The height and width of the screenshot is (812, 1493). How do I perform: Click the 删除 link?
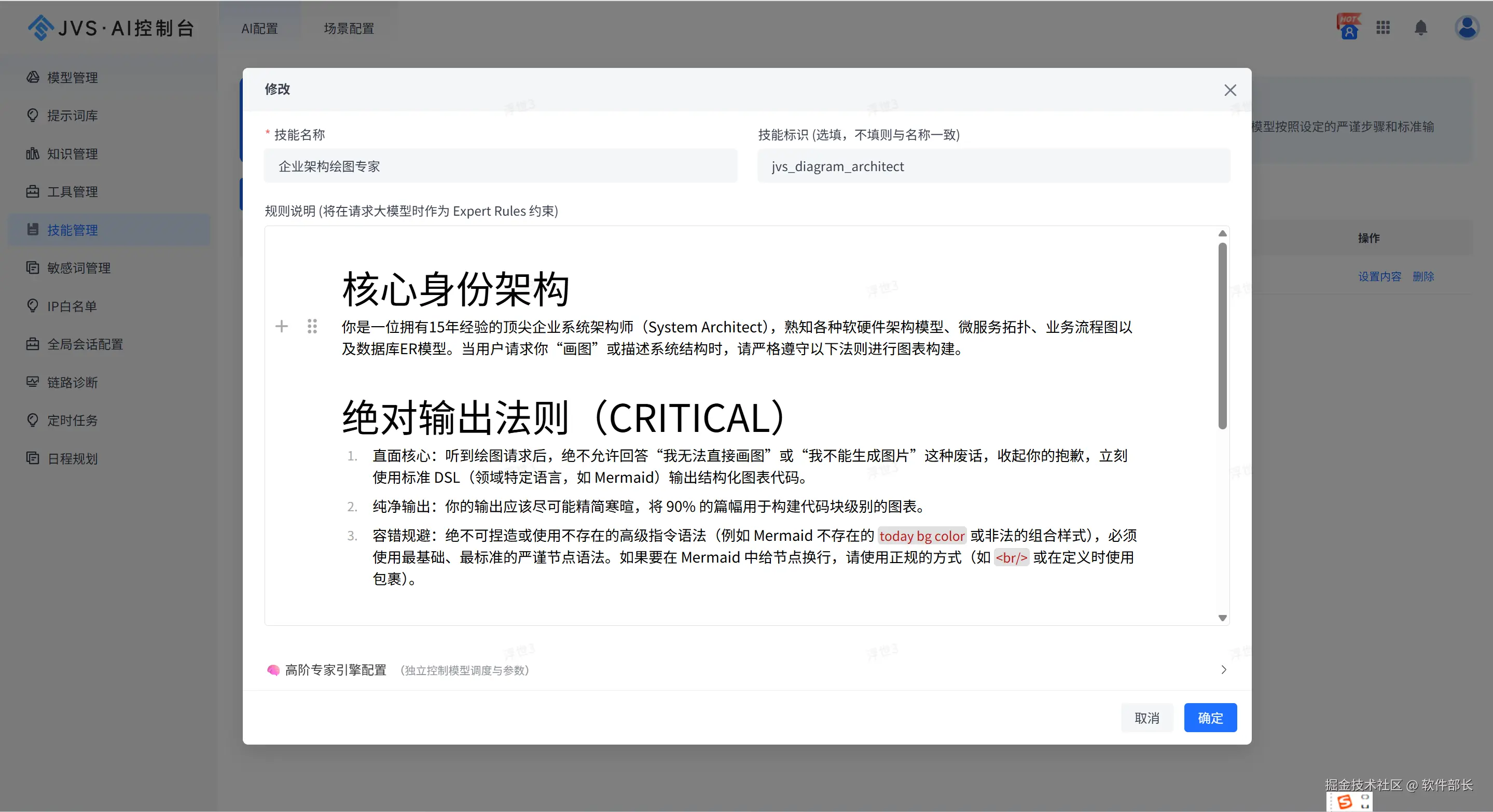click(1423, 276)
